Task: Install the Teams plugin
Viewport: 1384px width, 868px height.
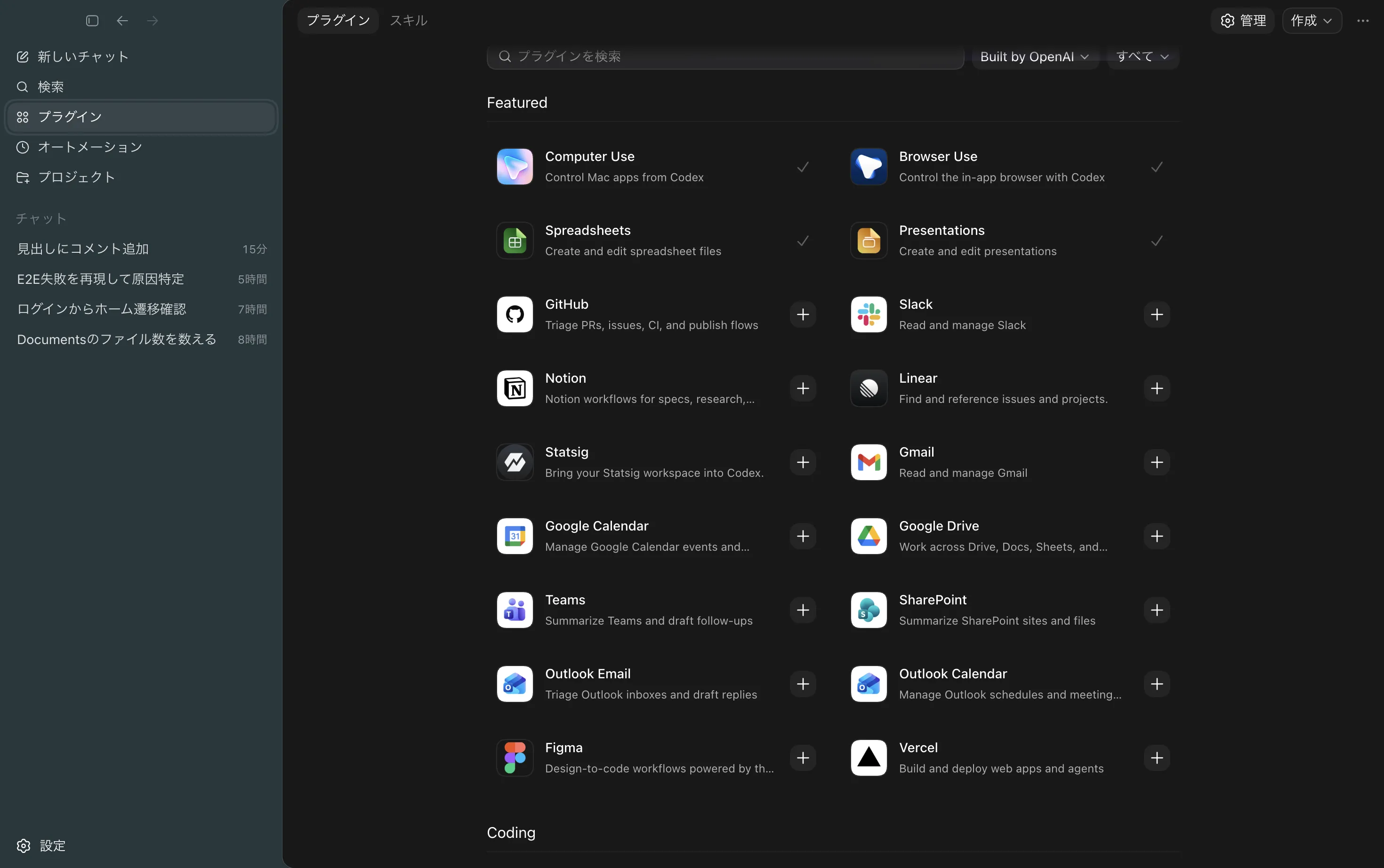Action: coord(803,610)
